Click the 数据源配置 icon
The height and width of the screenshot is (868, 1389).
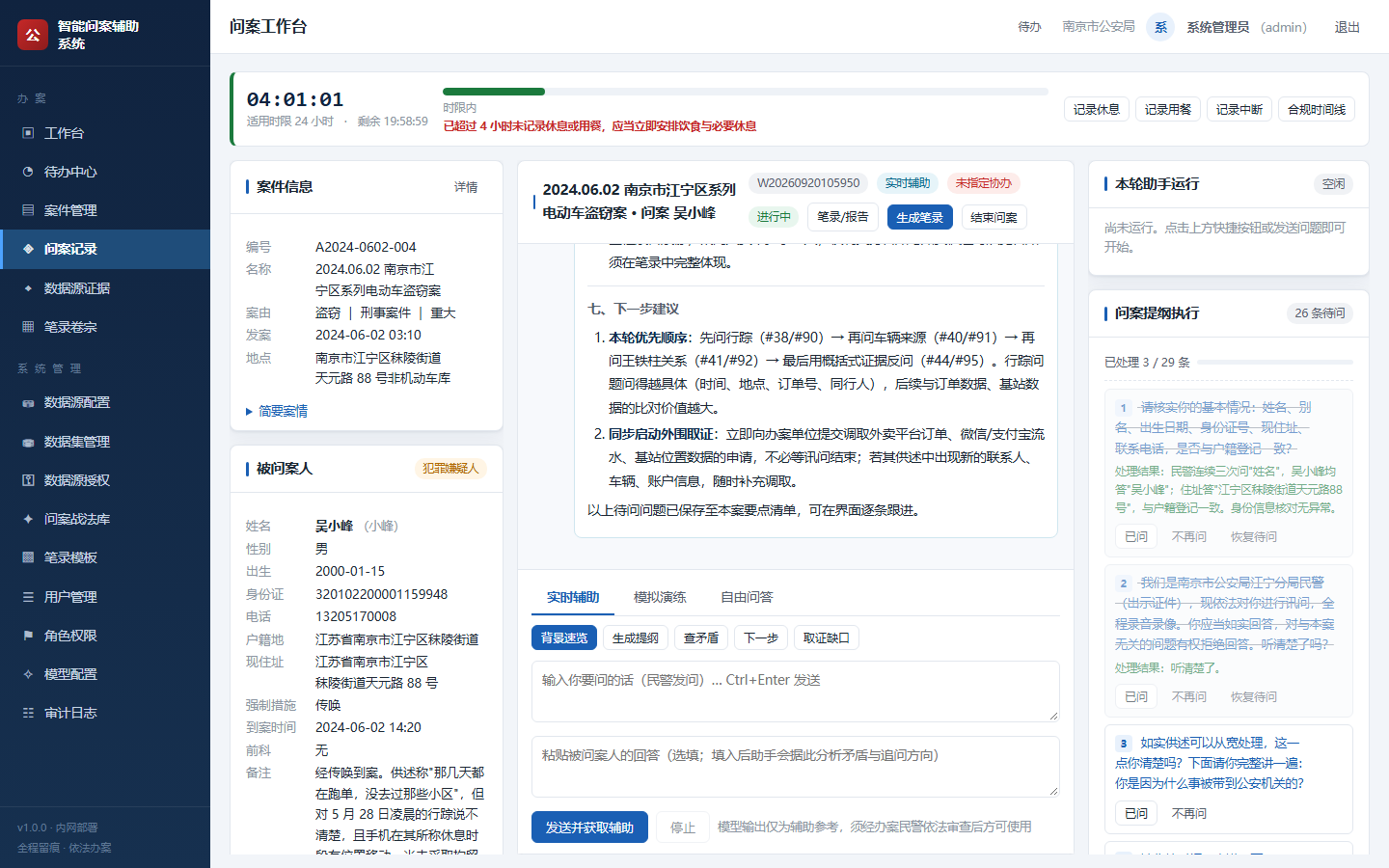click(x=28, y=402)
